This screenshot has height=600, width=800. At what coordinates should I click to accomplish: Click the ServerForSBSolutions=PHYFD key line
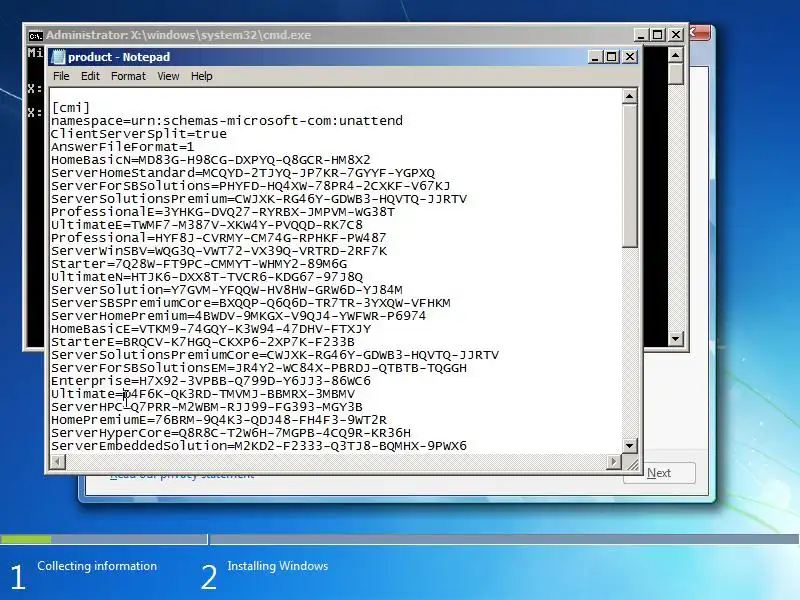(x=251, y=186)
